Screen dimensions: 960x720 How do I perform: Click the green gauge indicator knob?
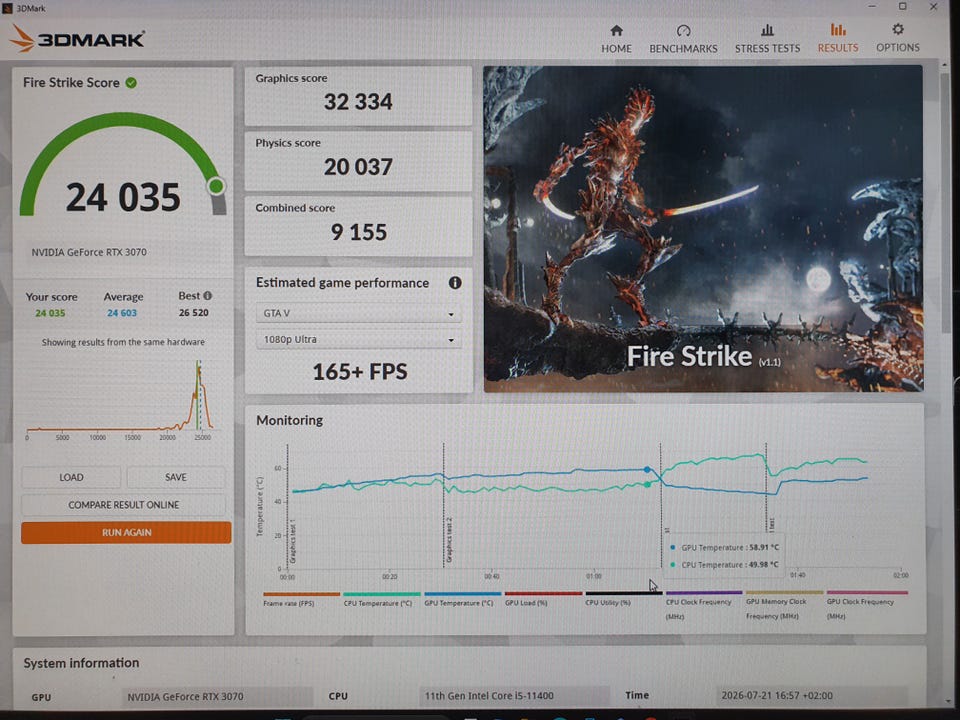[216, 186]
